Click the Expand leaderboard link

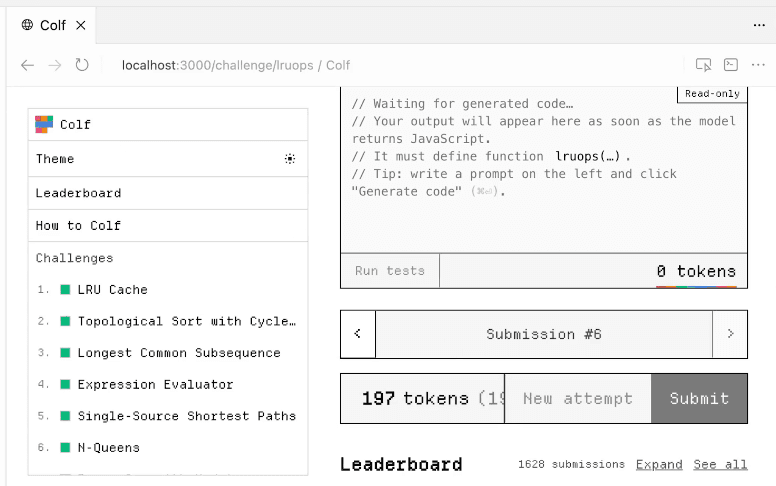pos(659,464)
